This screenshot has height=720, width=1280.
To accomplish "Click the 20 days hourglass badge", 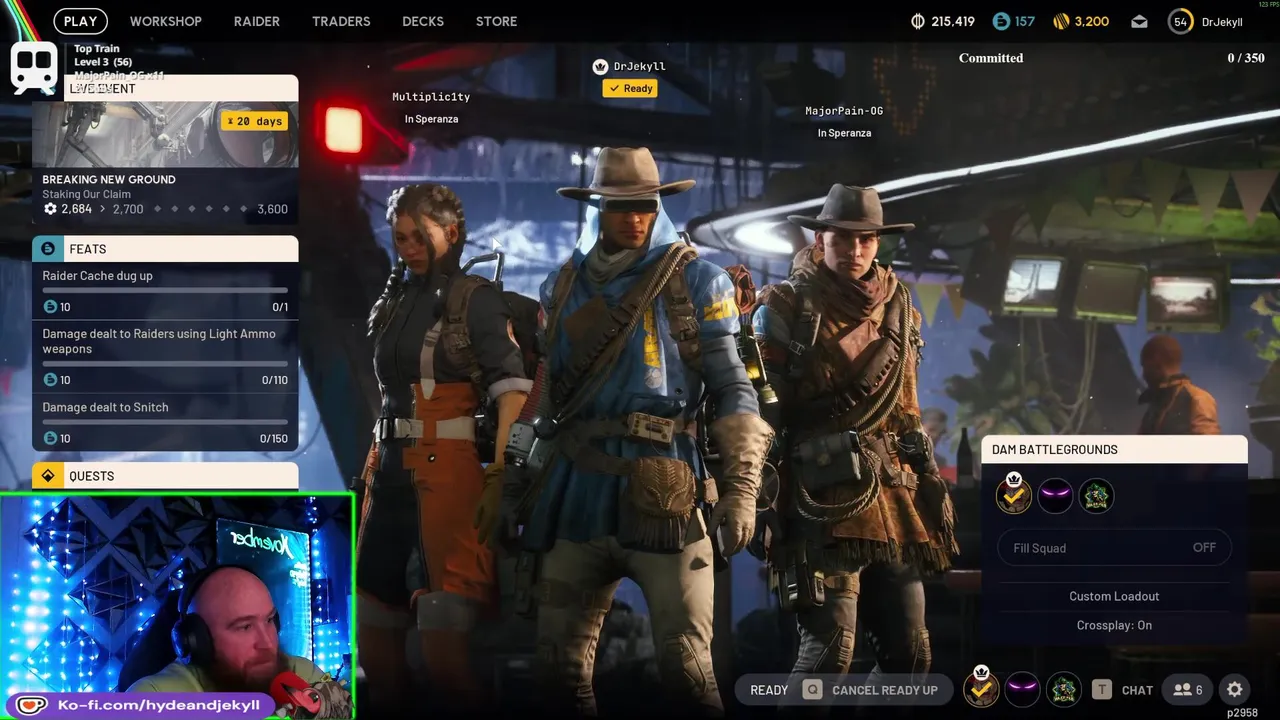I will point(255,121).
